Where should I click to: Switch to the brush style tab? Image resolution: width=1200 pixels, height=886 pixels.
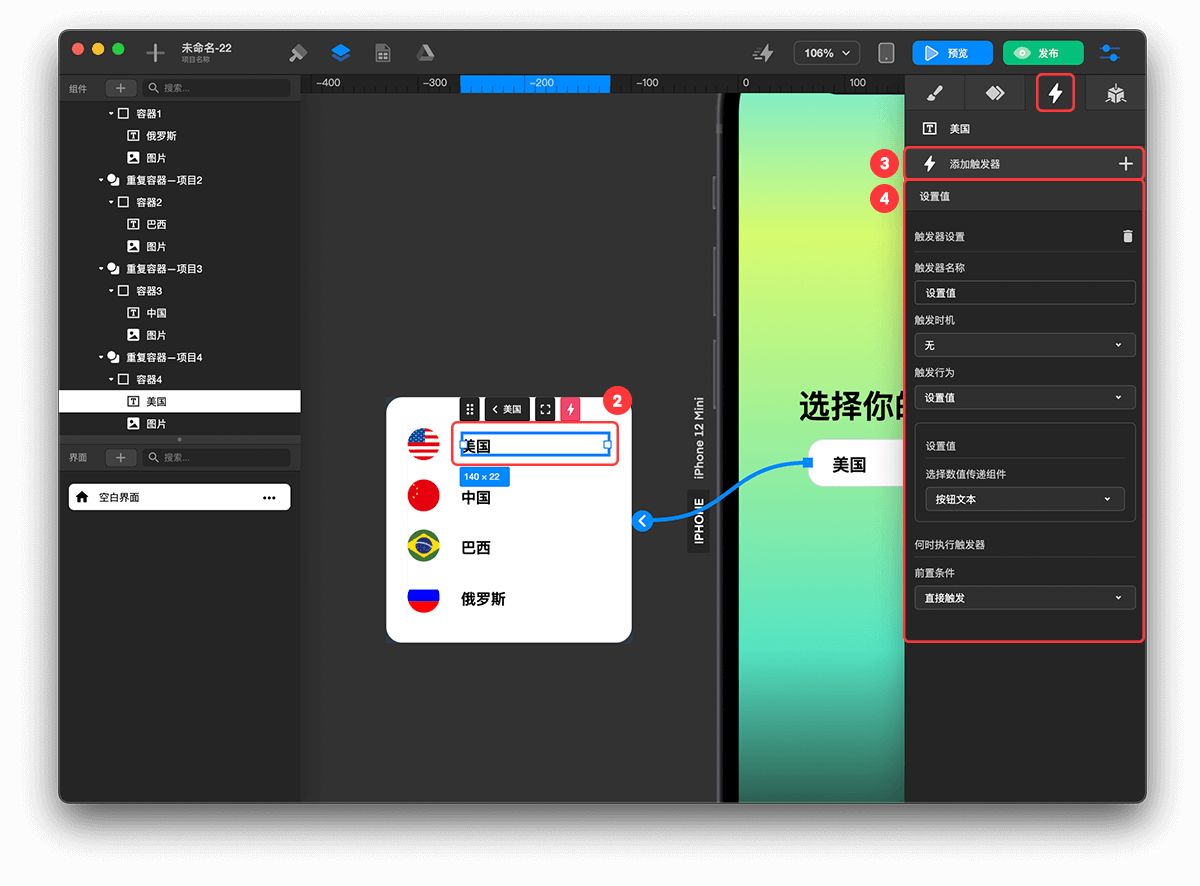934,93
